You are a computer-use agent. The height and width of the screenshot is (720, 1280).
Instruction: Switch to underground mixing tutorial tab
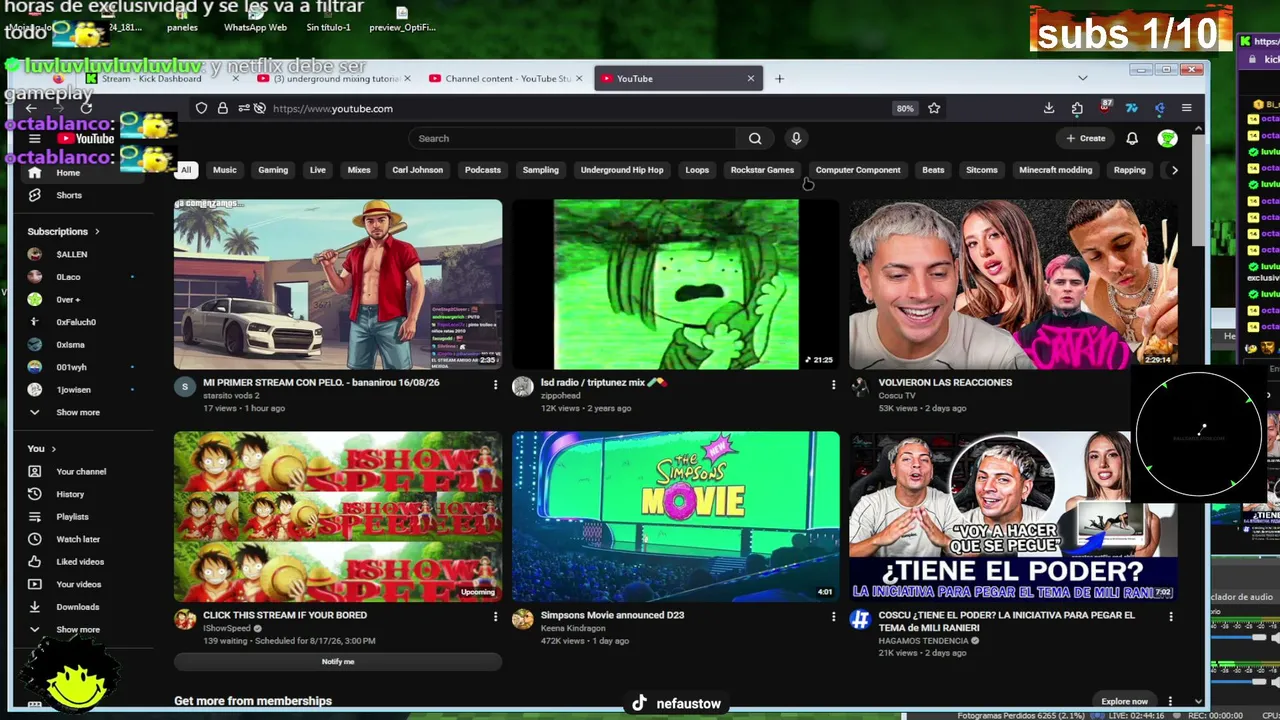(337, 78)
